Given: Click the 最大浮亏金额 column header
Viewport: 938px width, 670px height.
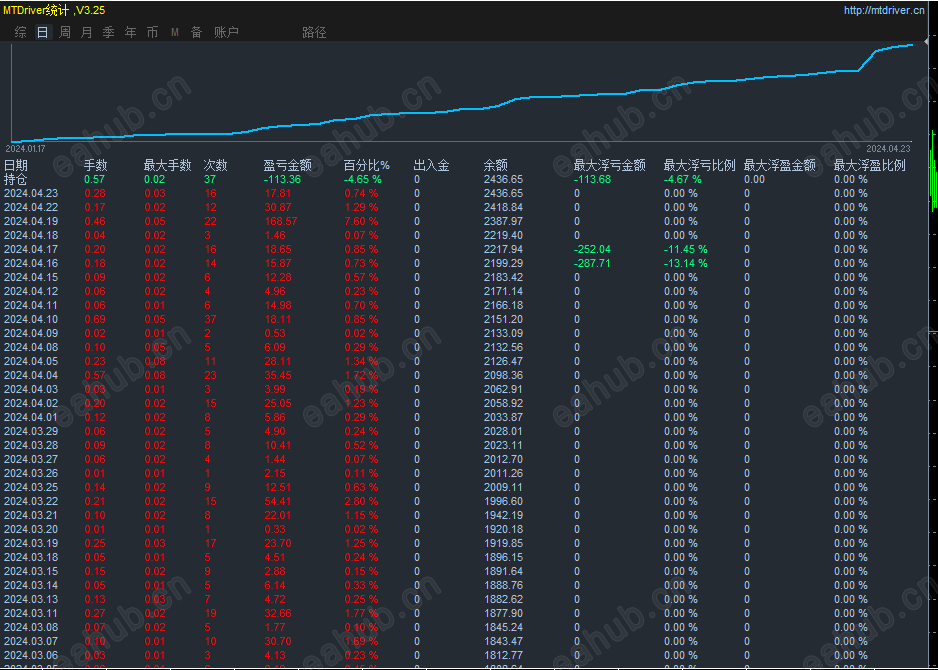Looking at the screenshot, I should (609, 165).
